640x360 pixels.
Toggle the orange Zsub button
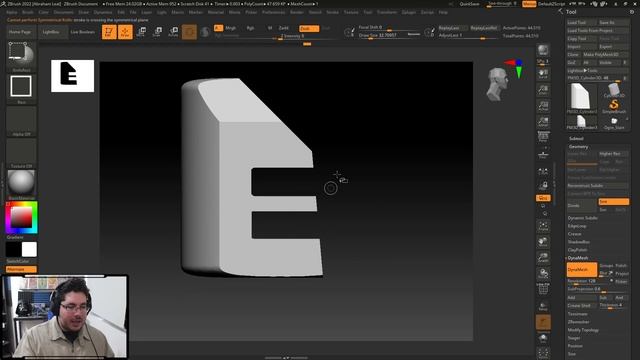click(309, 29)
